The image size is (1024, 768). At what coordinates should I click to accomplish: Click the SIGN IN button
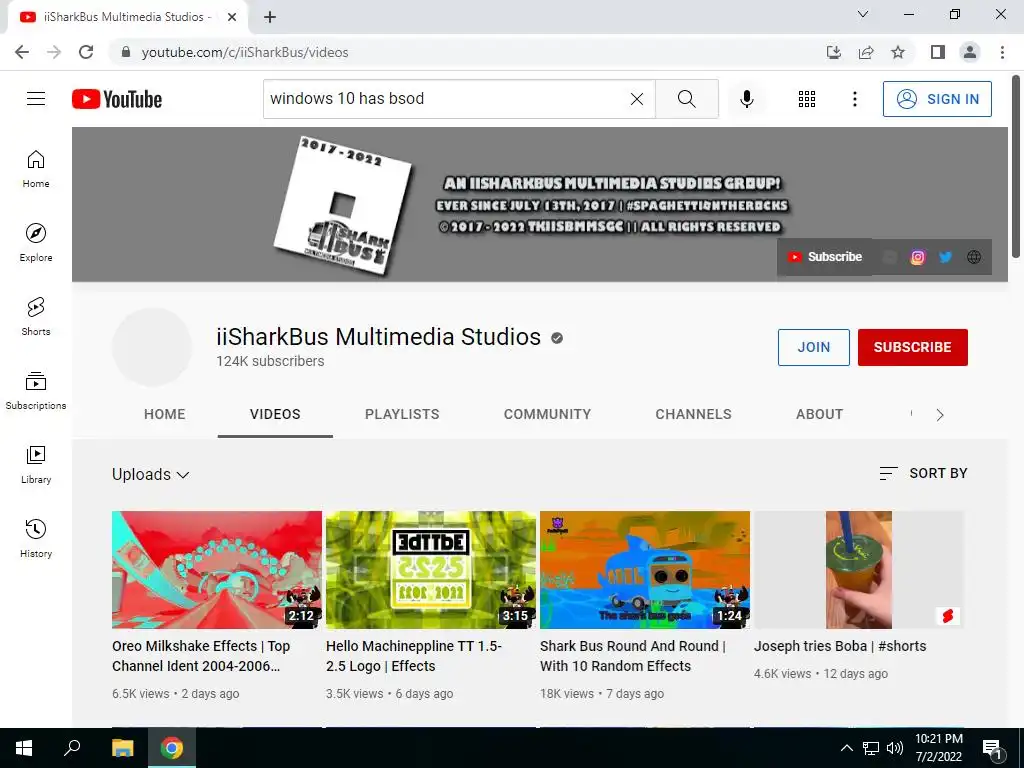coord(937,99)
